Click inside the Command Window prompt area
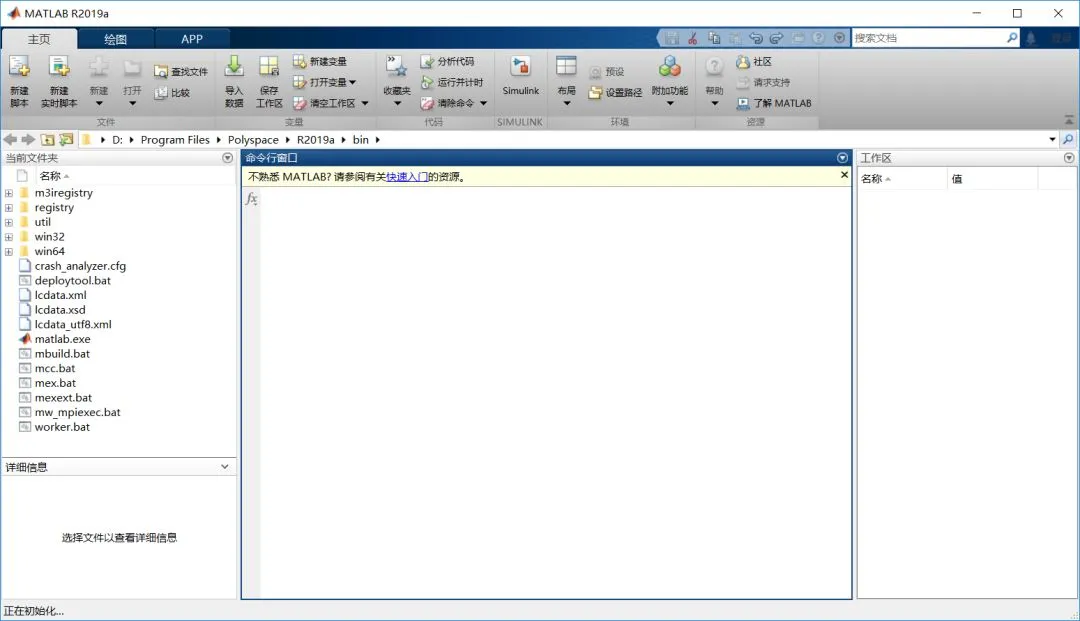The width and height of the screenshot is (1080, 621). point(554,392)
